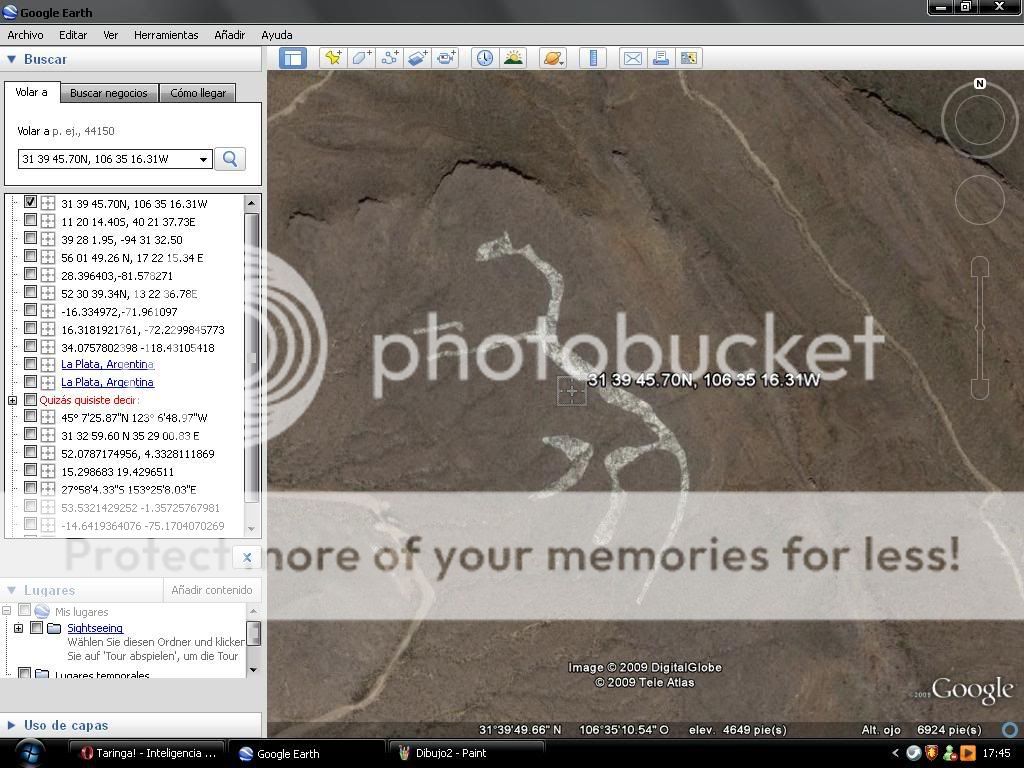The width and height of the screenshot is (1024, 768).
Task: Open the Añadir menu
Action: (x=229, y=35)
